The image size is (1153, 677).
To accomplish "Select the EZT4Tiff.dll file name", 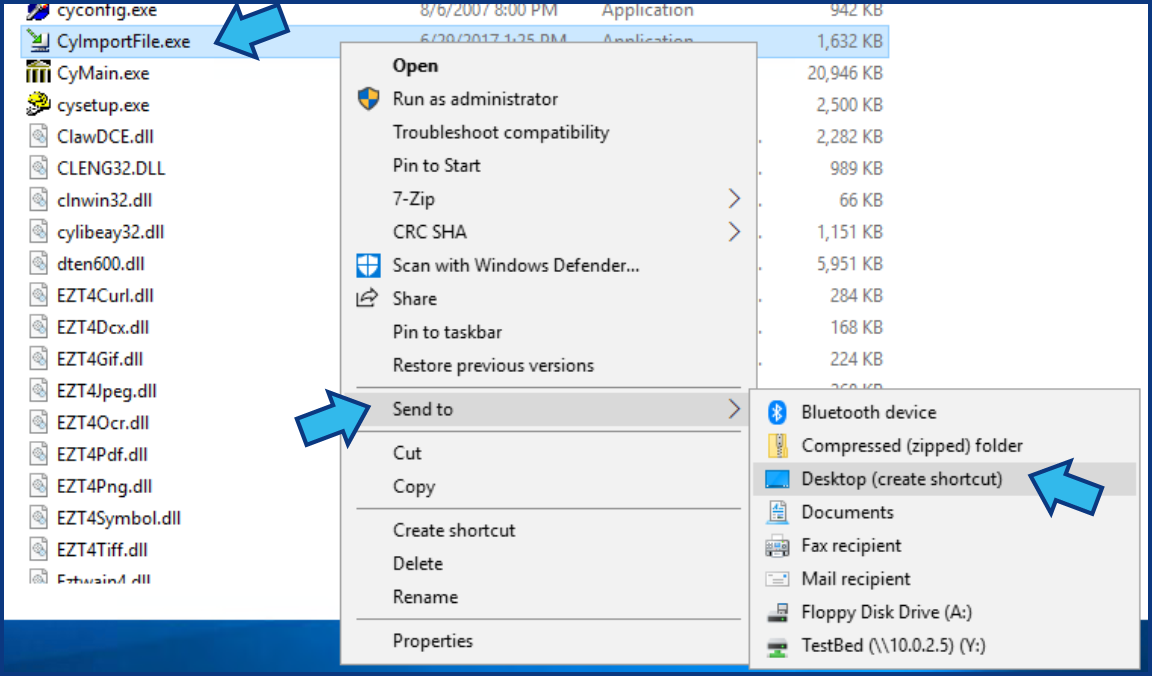I will tap(102, 550).
